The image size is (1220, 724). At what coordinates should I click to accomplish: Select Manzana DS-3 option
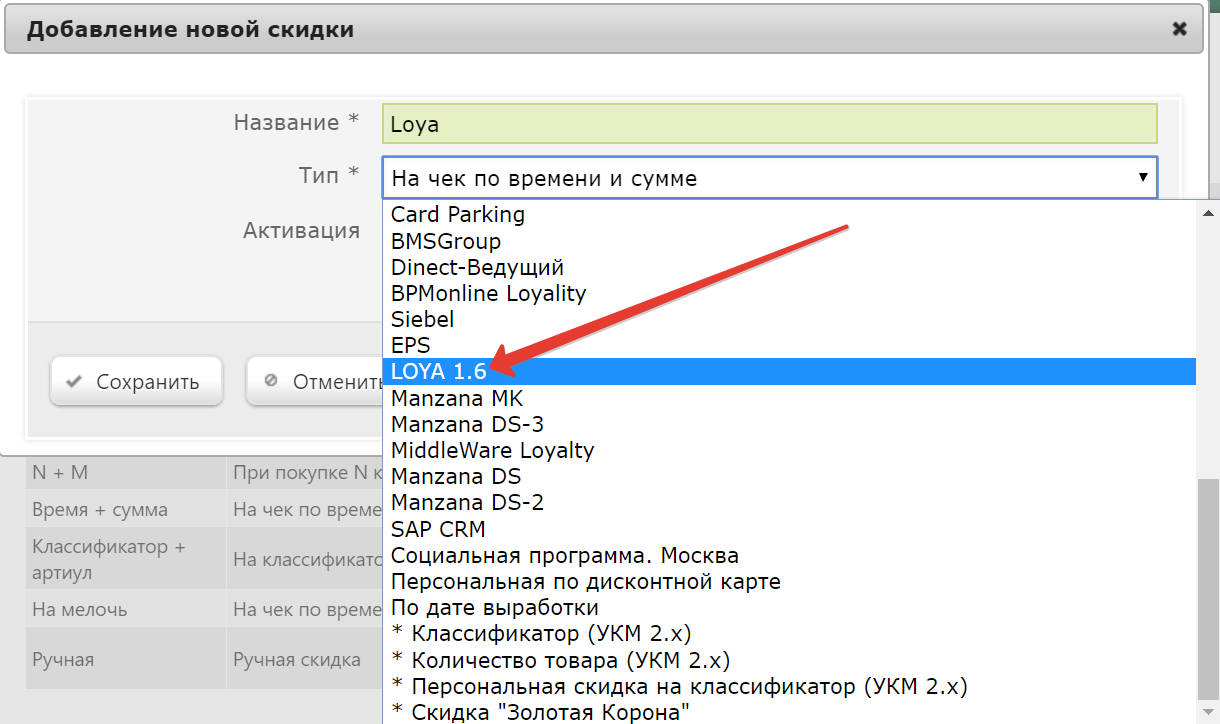coord(790,423)
